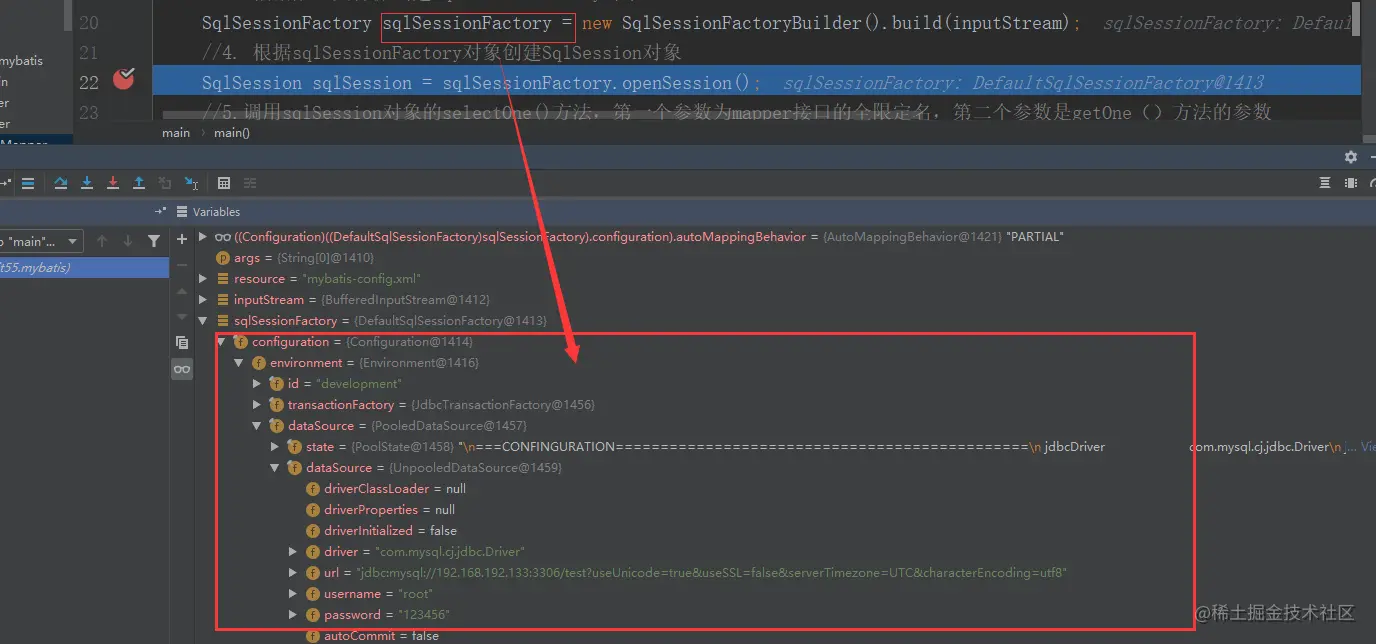Click sqlSessionFactory variable on code line 20

point(466,22)
